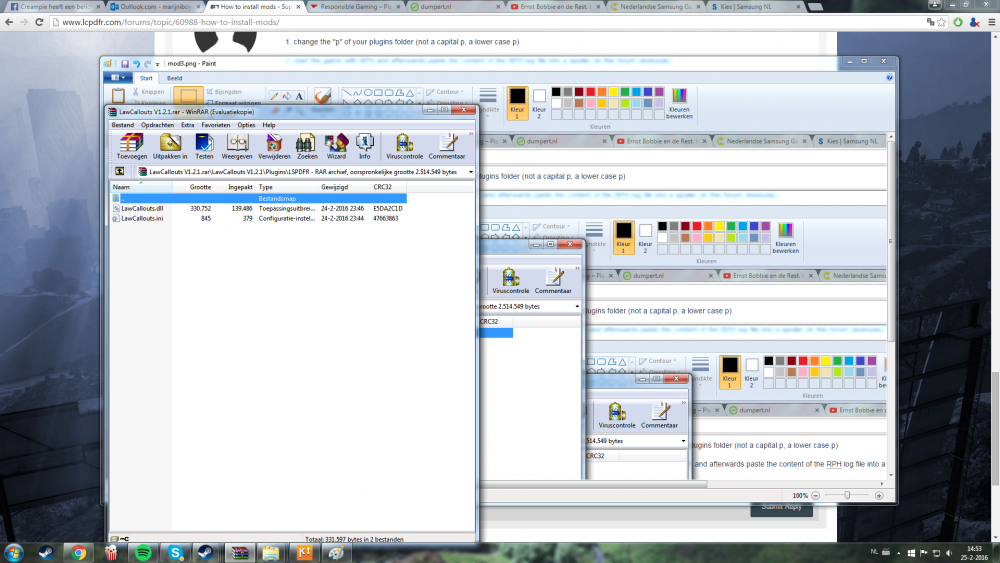Open Favorieten menu in WinRAR

[x=216, y=125]
